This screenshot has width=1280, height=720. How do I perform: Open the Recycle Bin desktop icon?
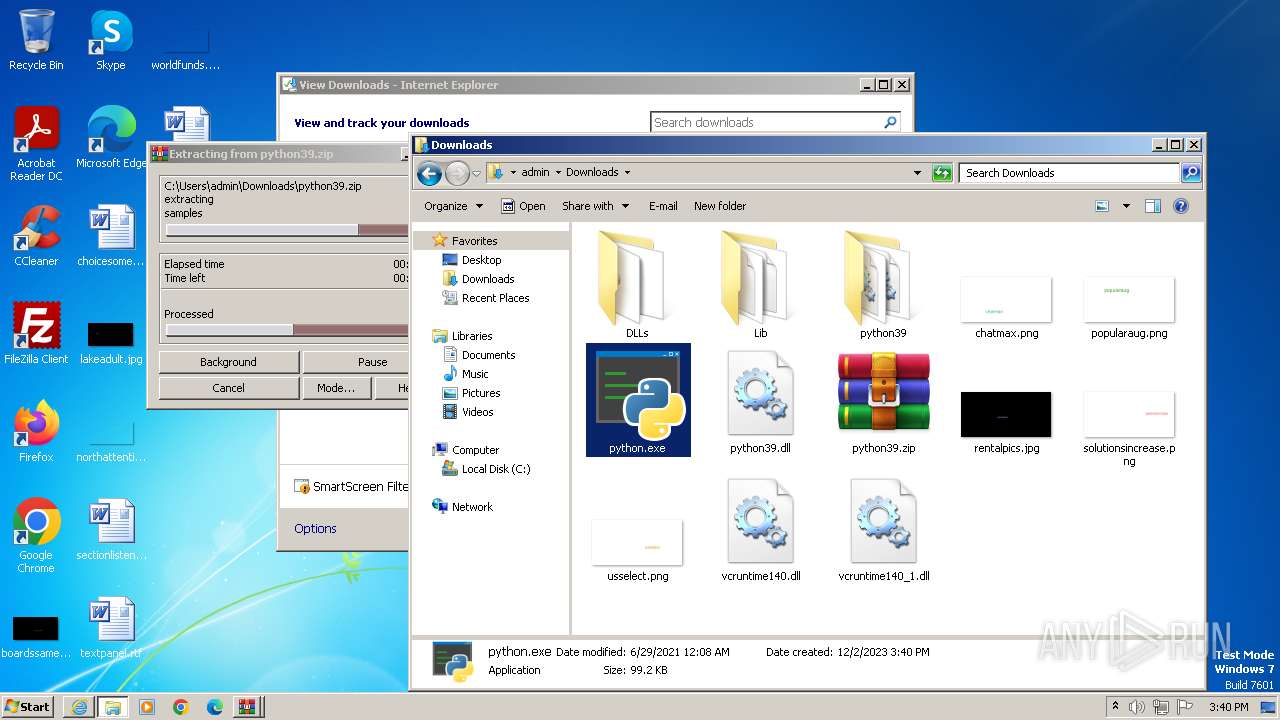click(x=36, y=40)
